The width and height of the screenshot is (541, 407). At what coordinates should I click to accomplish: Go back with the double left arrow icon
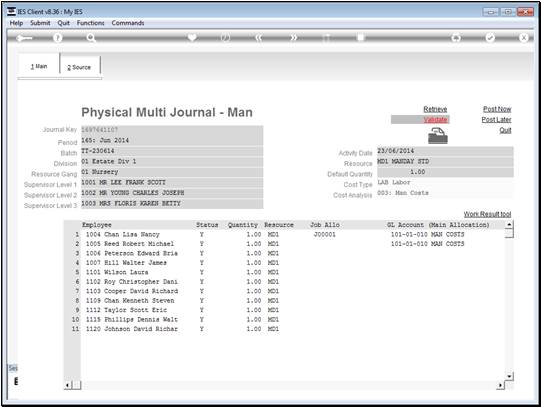click(259, 38)
